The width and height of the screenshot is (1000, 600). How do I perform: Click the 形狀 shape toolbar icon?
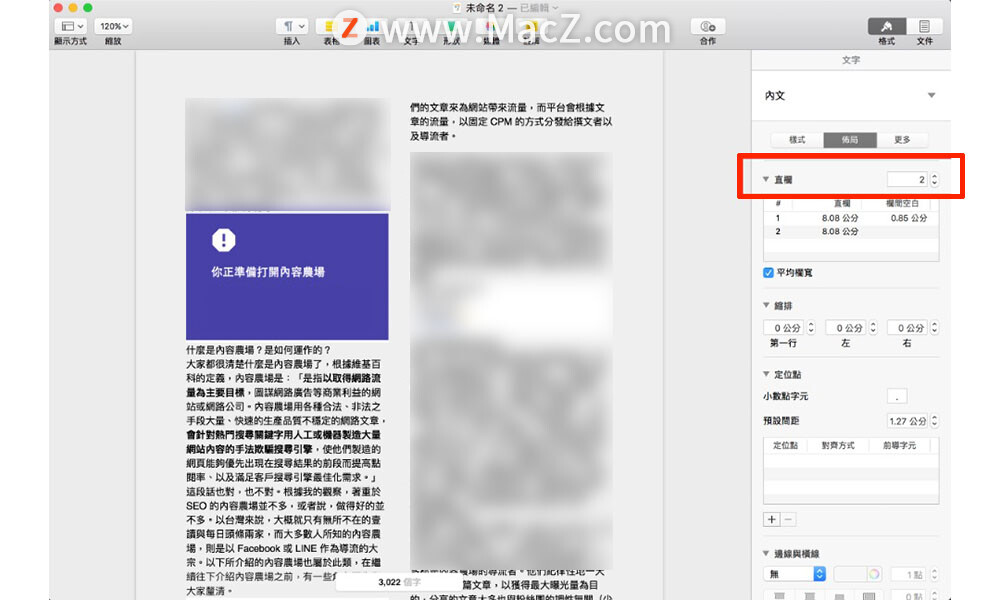(x=452, y=26)
